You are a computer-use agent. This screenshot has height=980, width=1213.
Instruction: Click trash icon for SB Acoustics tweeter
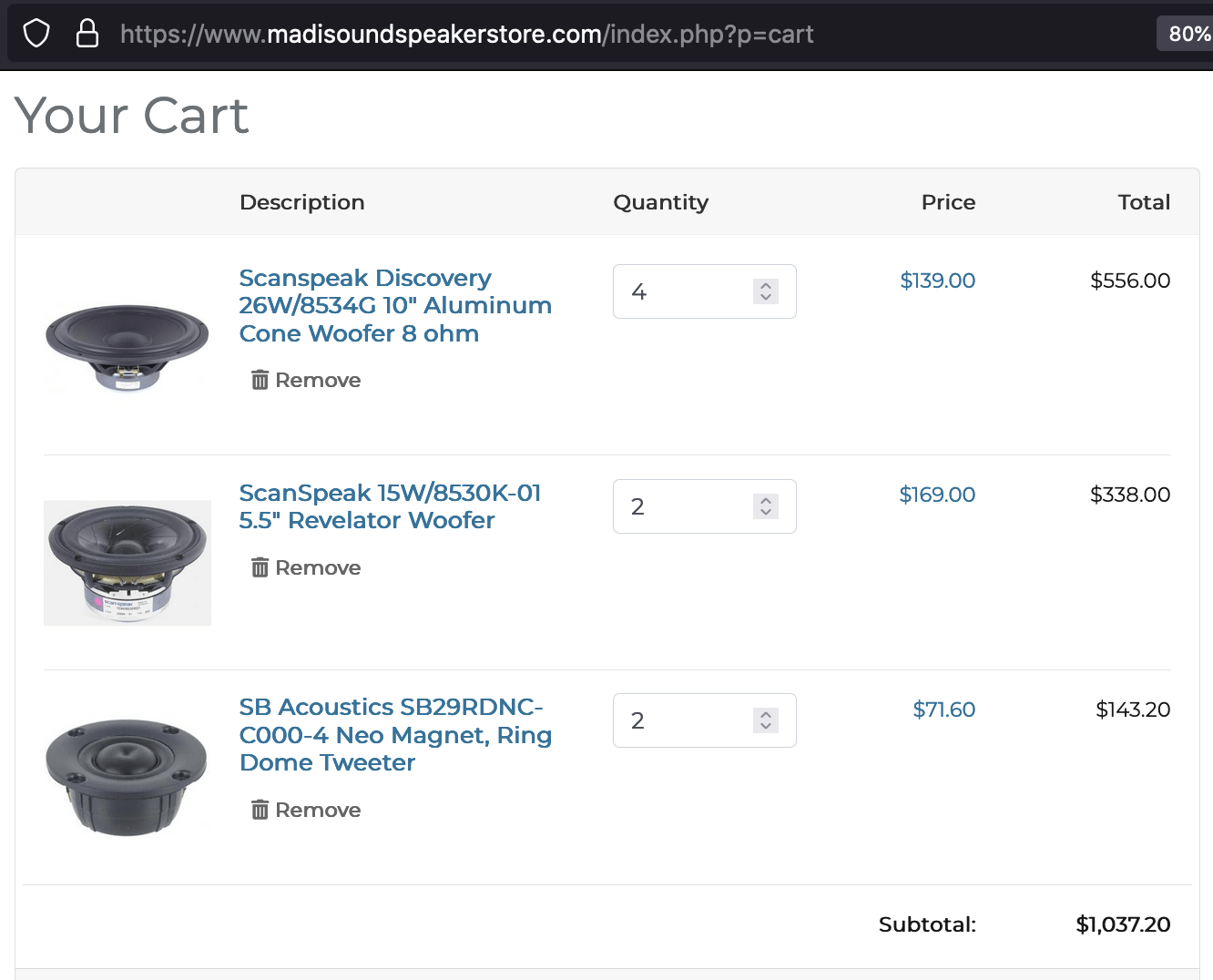pyautogui.click(x=260, y=810)
